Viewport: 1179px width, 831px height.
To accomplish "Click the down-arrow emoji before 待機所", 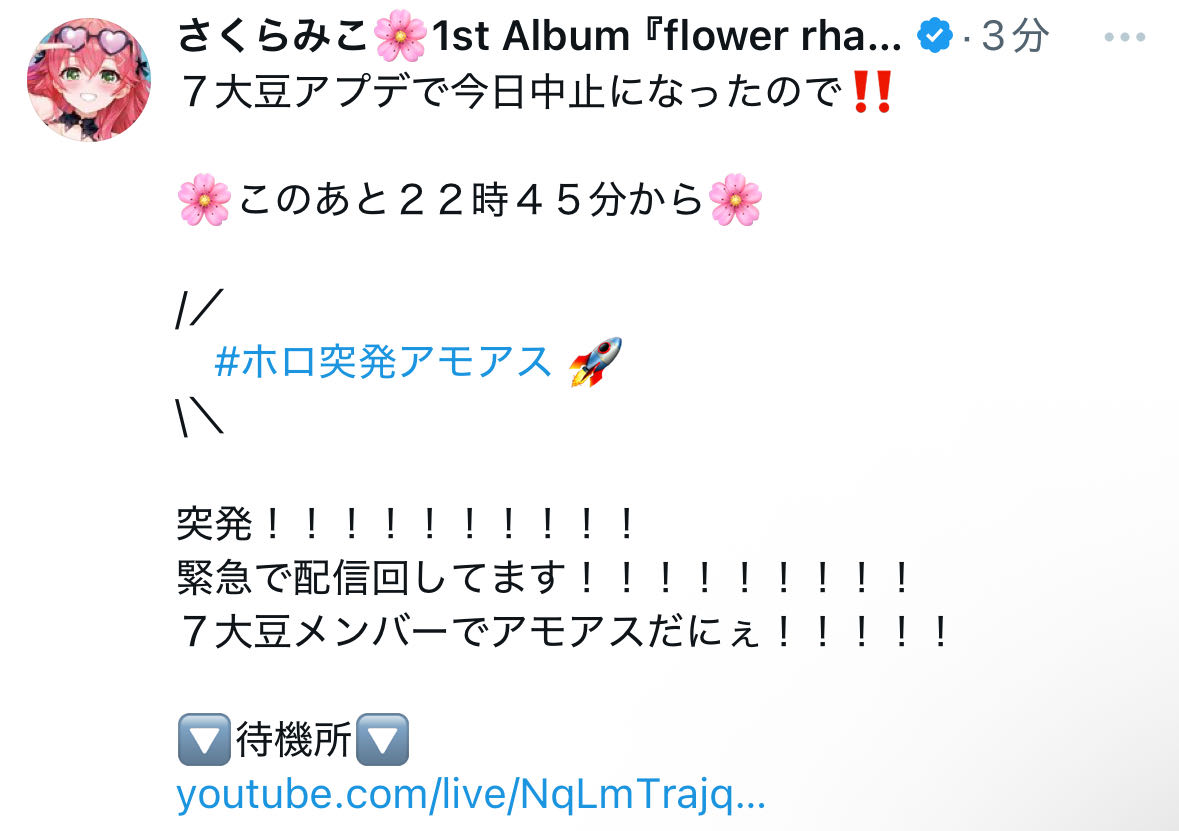I will click(x=204, y=740).
